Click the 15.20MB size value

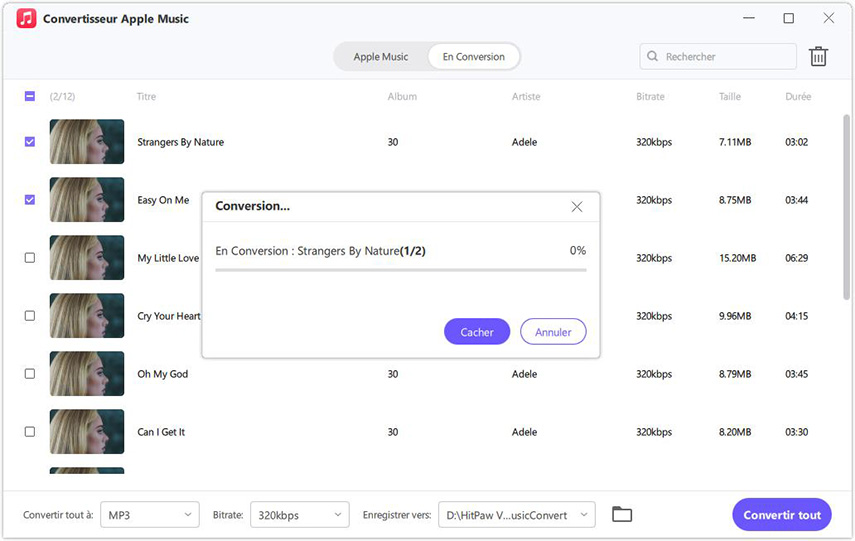[x=737, y=258]
